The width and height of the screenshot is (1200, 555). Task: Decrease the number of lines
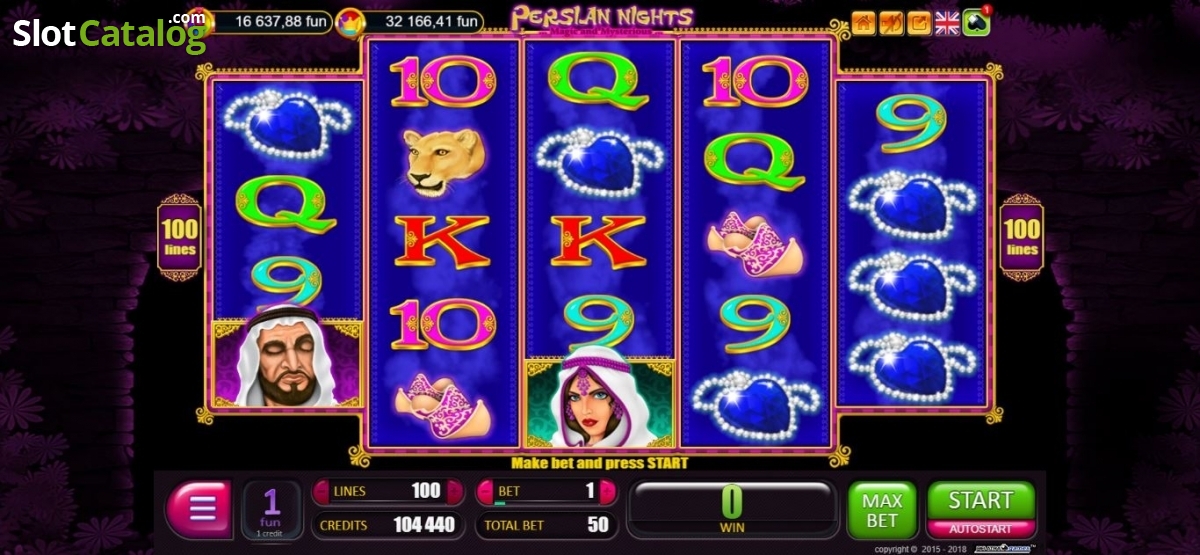tap(322, 491)
